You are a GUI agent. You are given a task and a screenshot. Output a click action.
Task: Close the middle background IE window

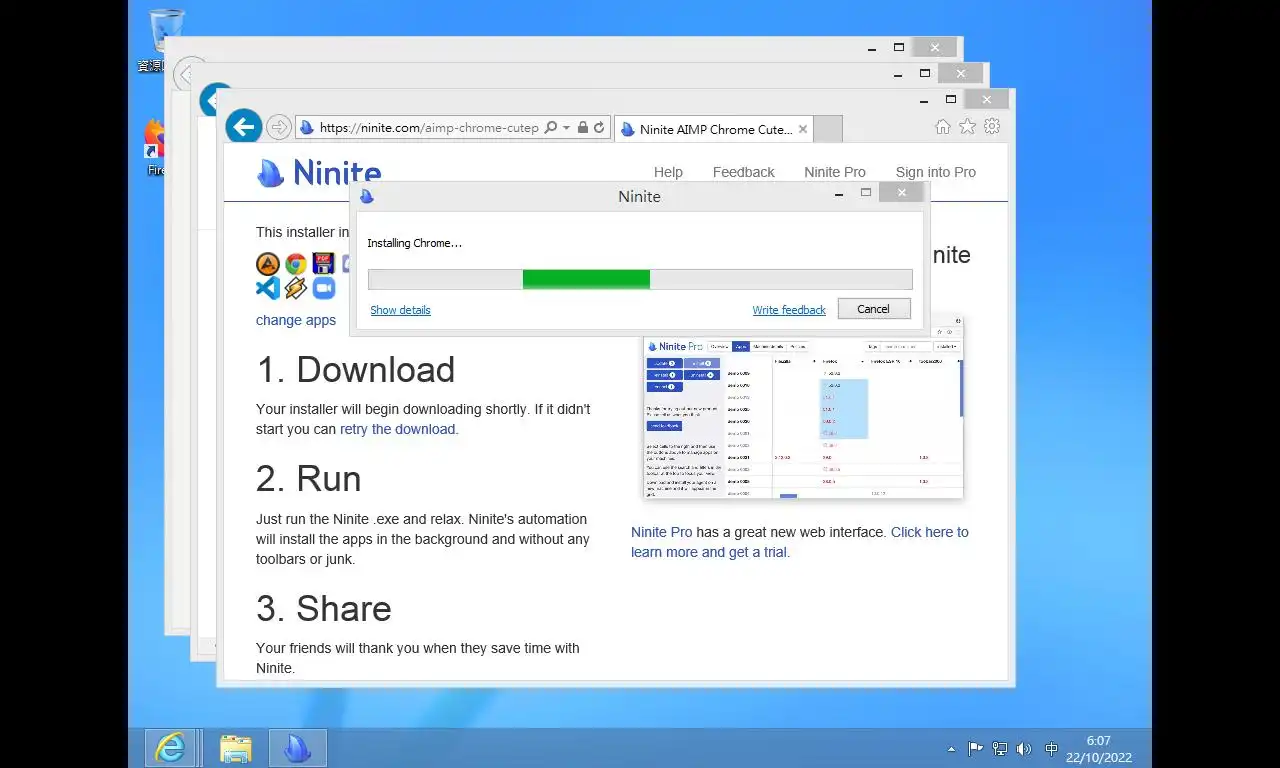pos(960,73)
